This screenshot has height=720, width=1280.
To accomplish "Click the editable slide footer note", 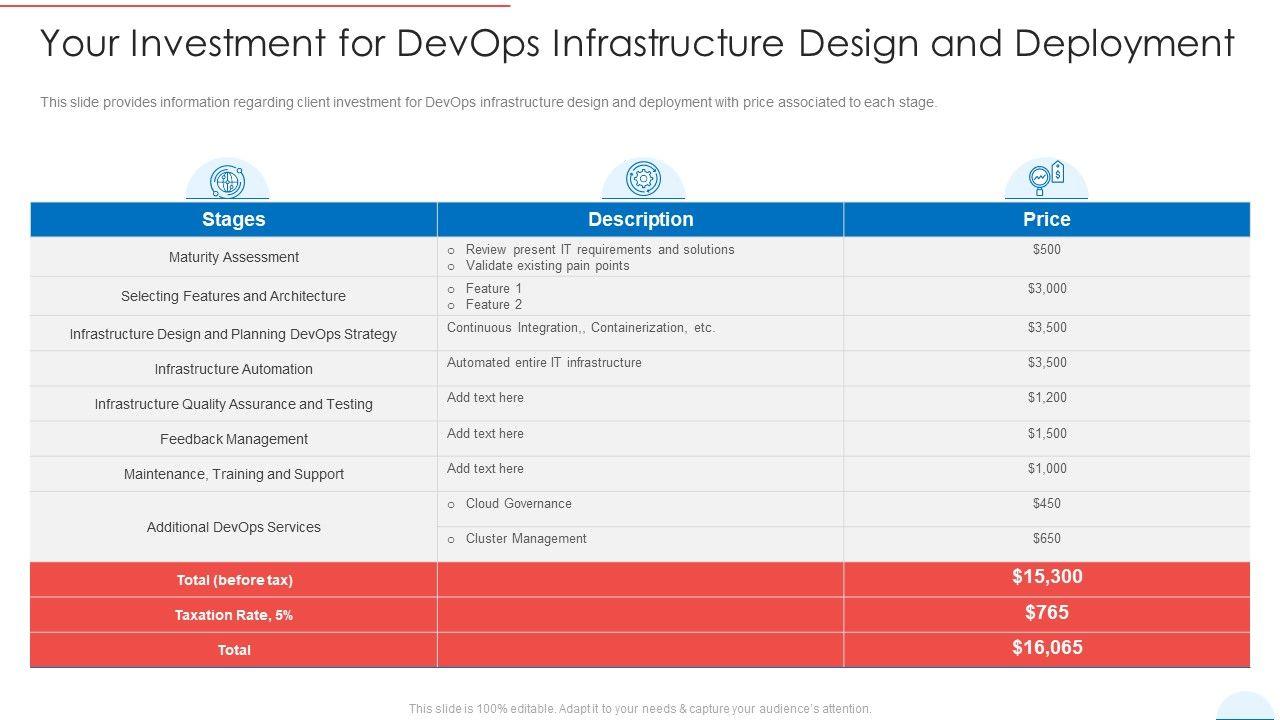I will click(640, 709).
